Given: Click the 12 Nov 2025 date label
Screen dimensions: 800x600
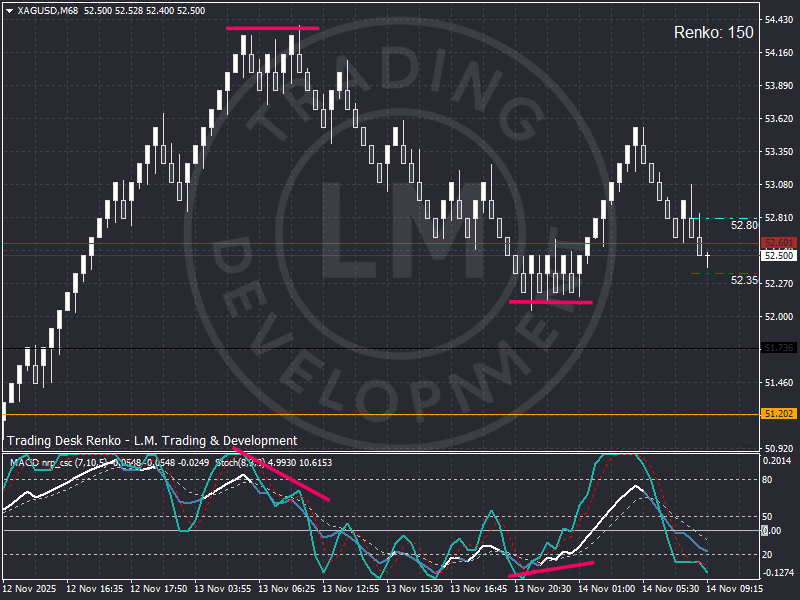Looking at the screenshot, I should point(32,590).
